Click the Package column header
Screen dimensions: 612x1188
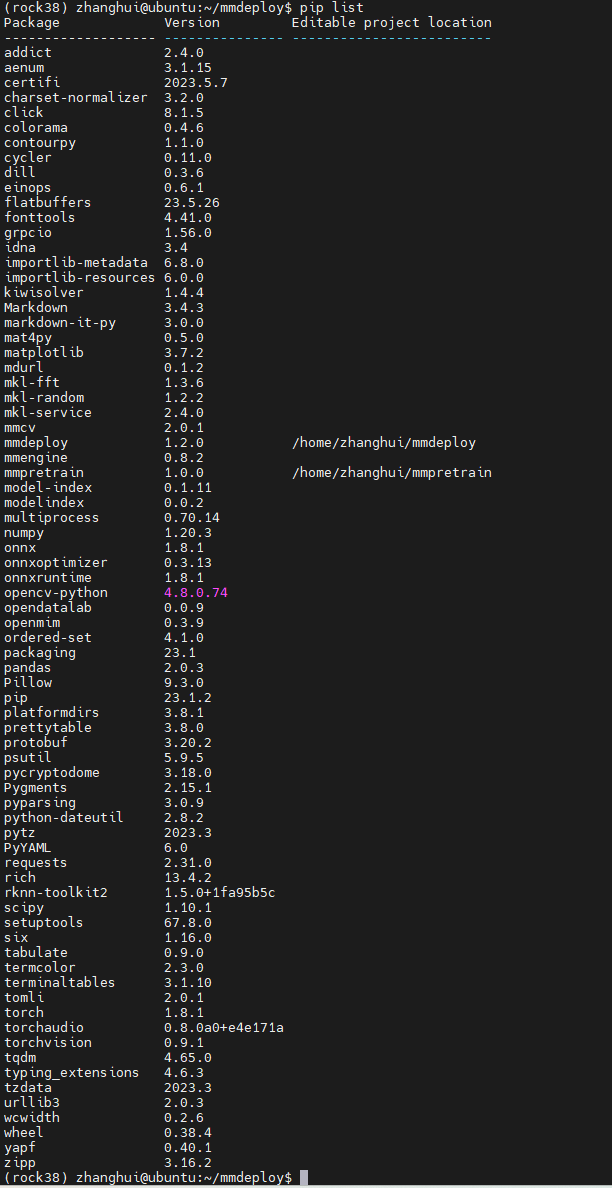pyautogui.click(x=32, y=22)
